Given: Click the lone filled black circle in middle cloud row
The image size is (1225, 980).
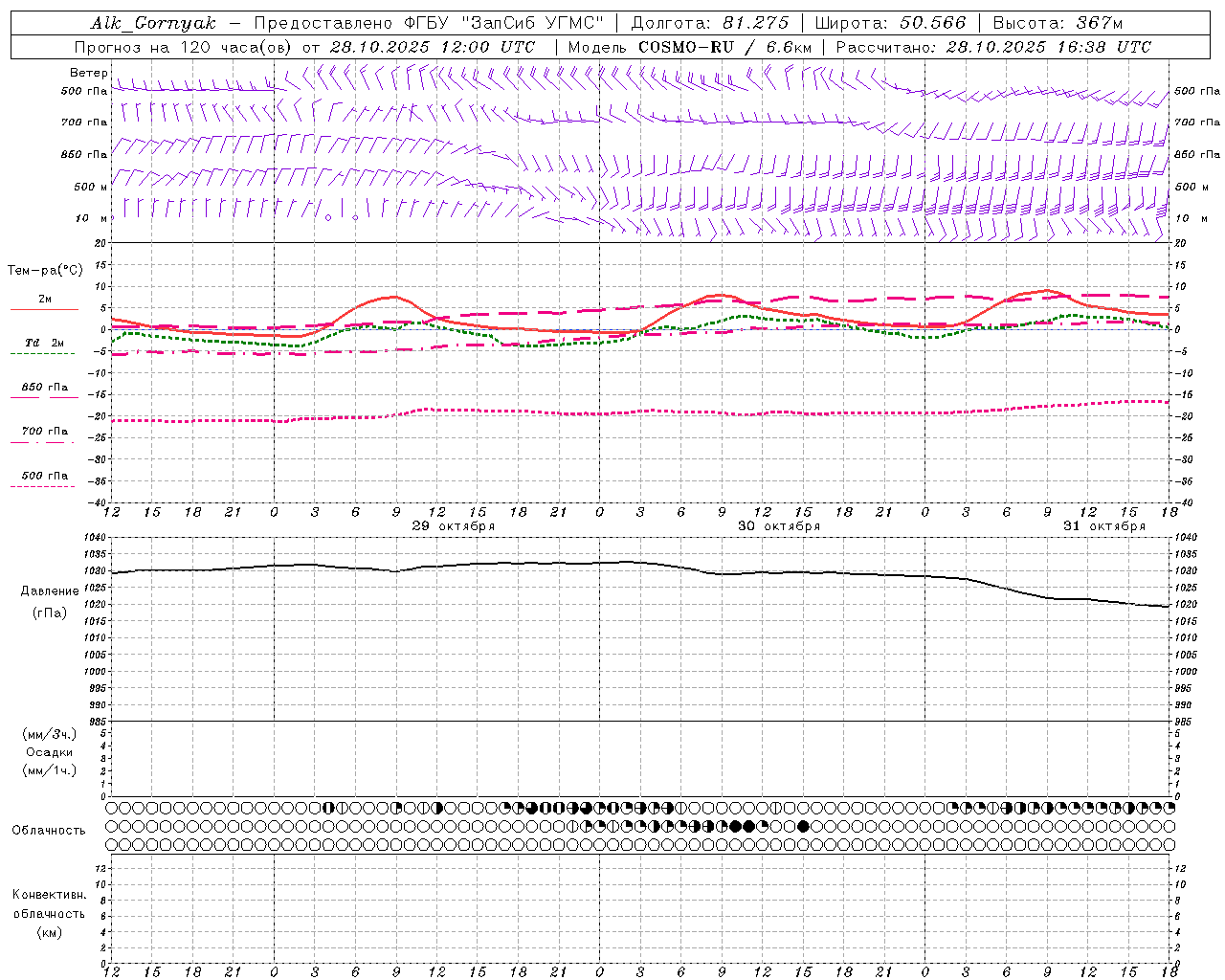Looking at the screenshot, I should pyautogui.click(x=803, y=826).
